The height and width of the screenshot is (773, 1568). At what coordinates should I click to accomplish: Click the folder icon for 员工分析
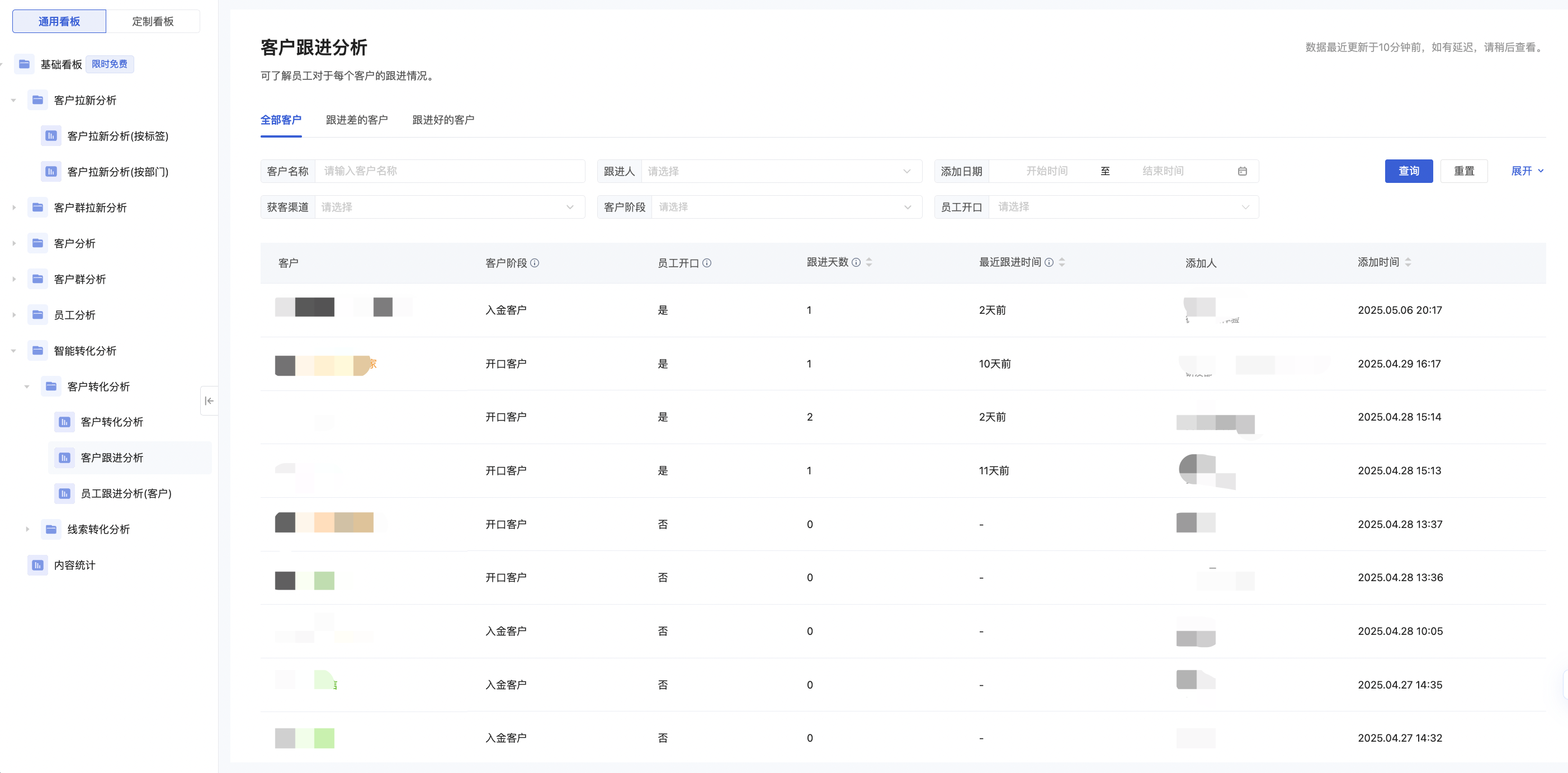[x=37, y=315]
